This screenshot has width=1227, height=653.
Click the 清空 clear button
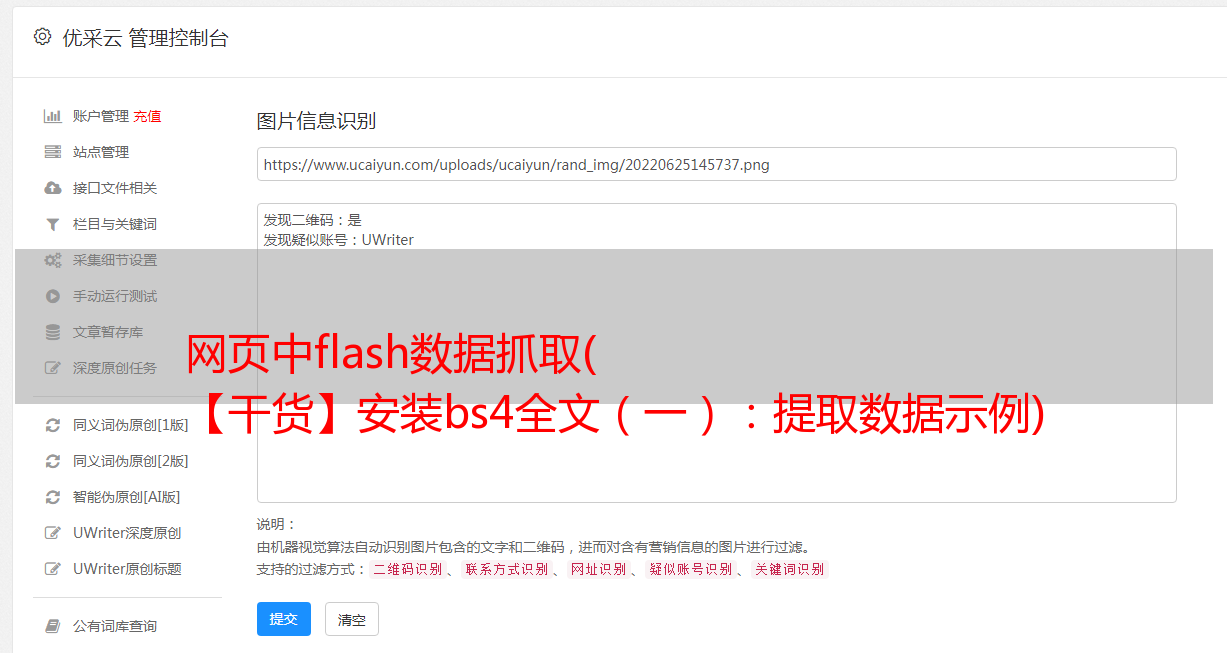point(352,619)
